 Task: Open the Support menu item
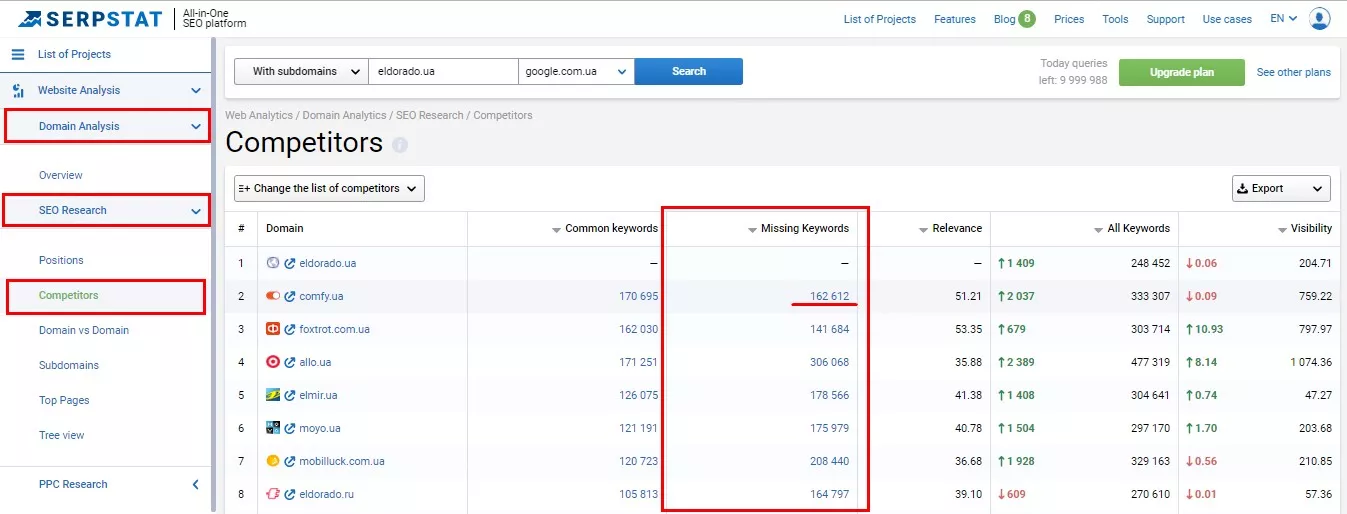pos(1166,19)
